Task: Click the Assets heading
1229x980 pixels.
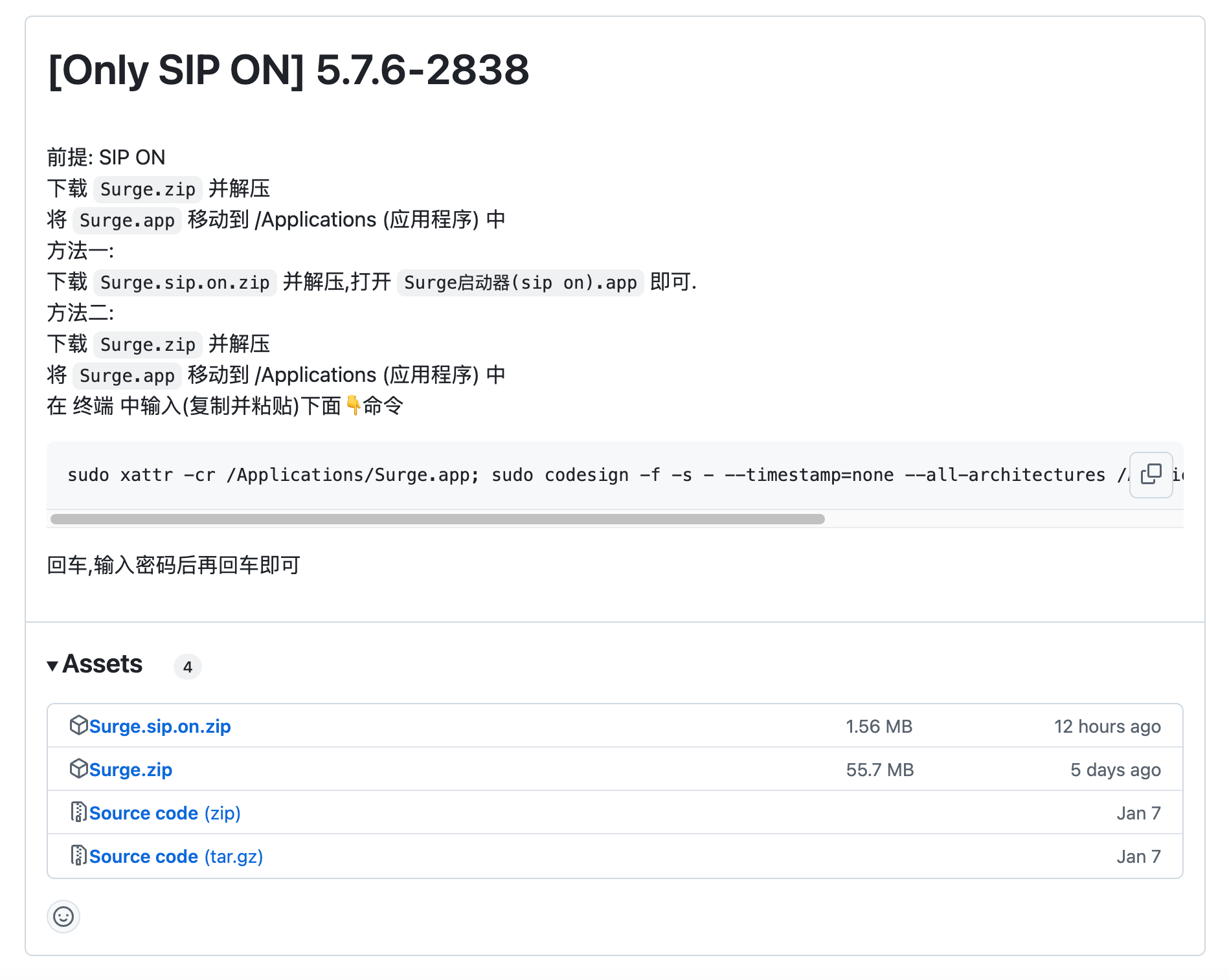Action: [x=102, y=664]
